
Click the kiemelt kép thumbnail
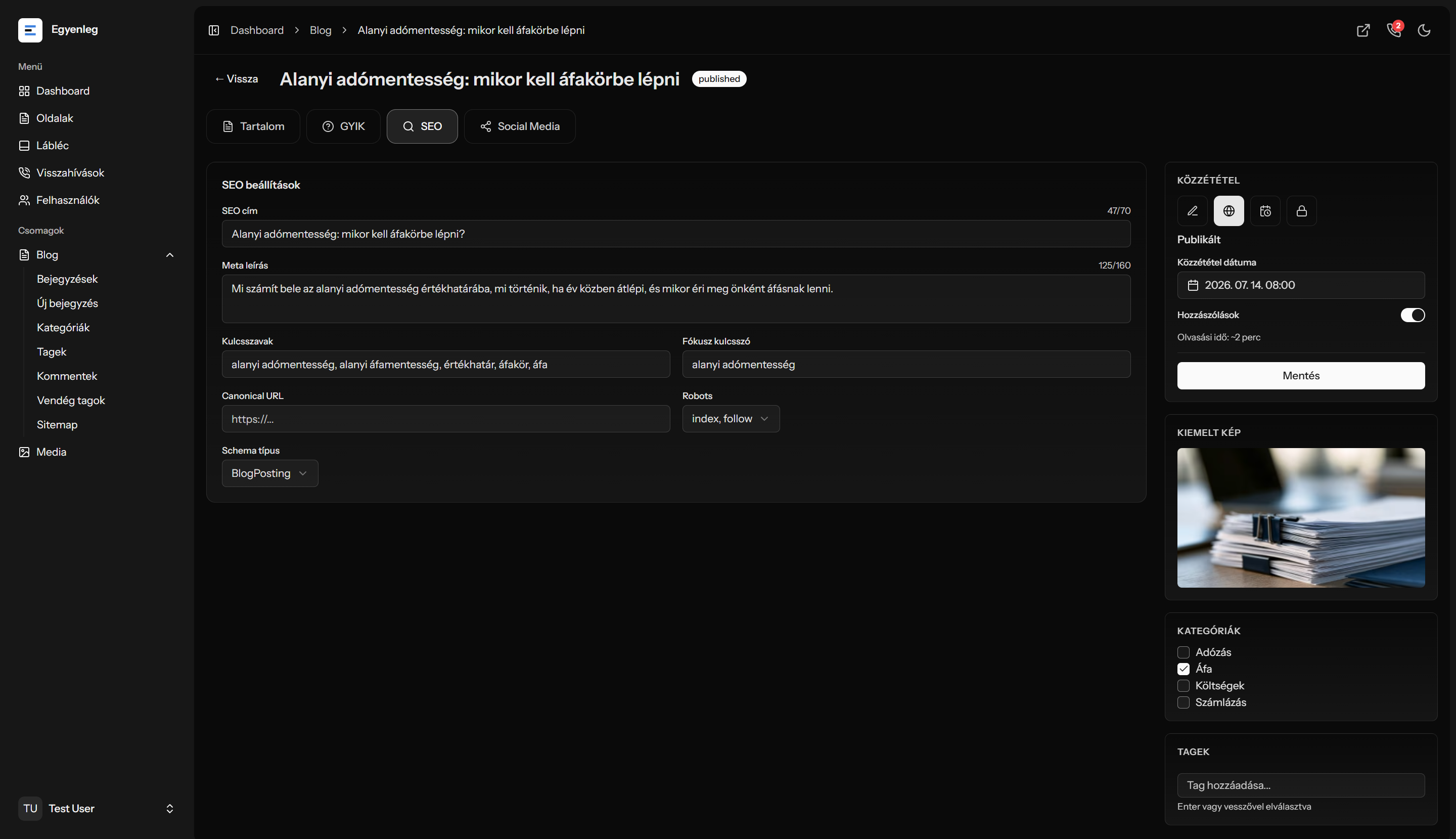(x=1300, y=518)
